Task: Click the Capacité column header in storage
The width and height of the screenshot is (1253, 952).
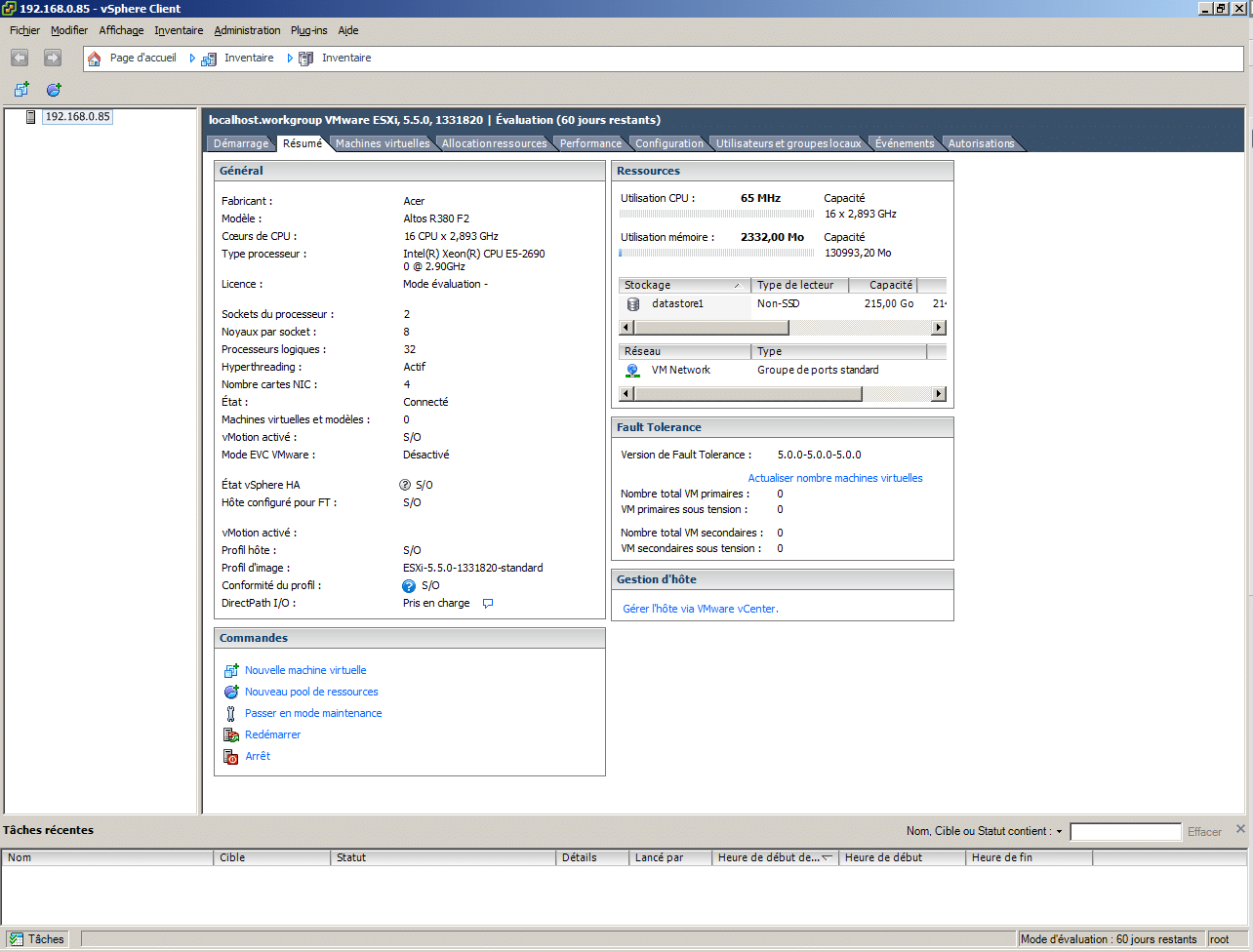Action: [x=884, y=285]
